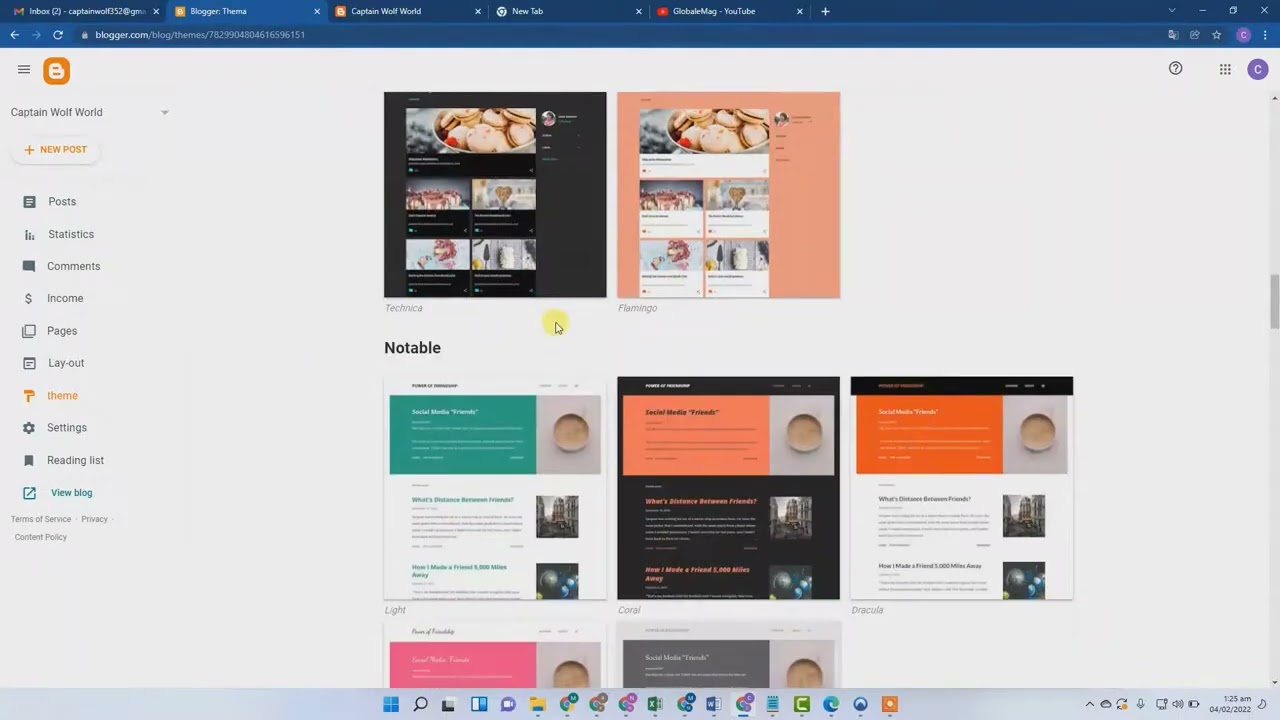Choose the Flamingo theme preview
This screenshot has height=720, width=1280.
click(728, 195)
